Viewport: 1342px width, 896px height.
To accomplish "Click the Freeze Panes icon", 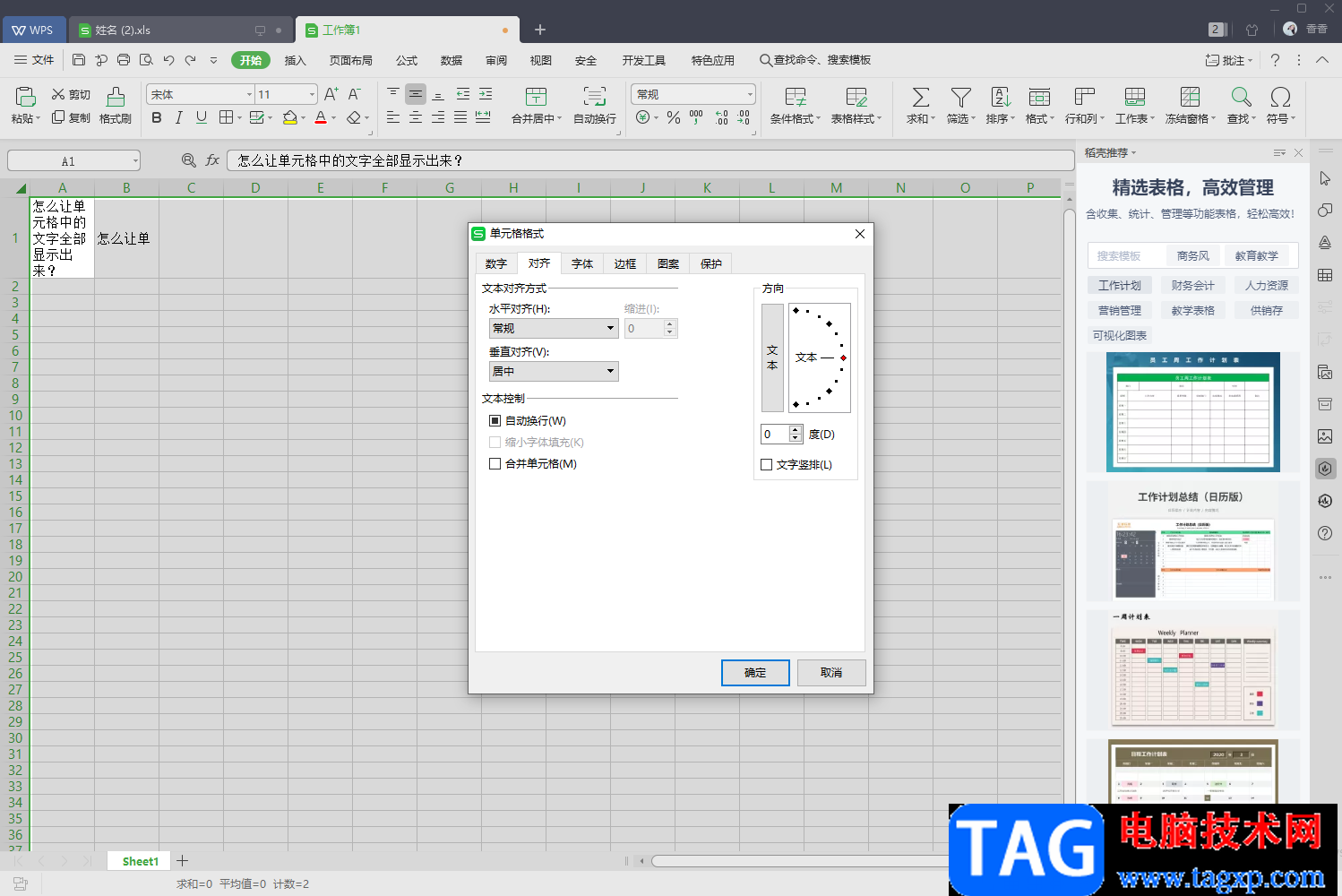I will pyautogui.click(x=1190, y=96).
